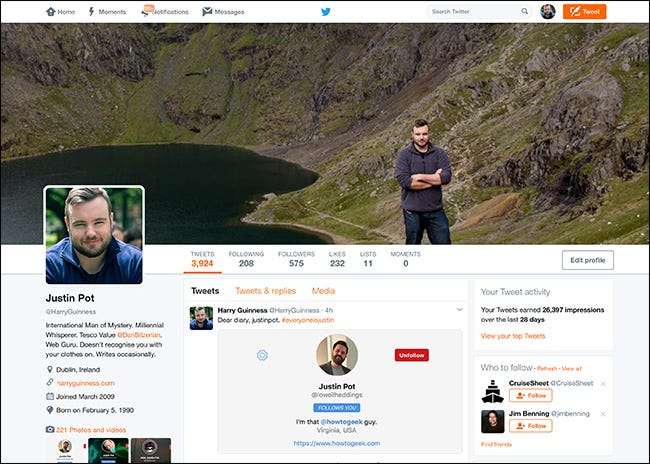Viewport: 650px width, 464px height.
Task: Click the Edit profile button
Action: point(587,260)
